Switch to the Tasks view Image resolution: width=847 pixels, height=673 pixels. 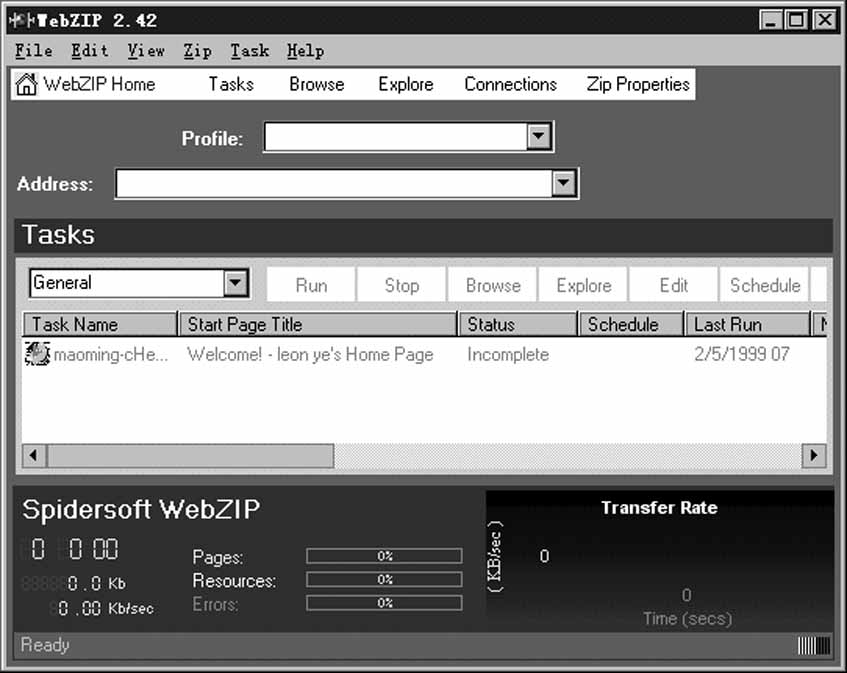(231, 84)
